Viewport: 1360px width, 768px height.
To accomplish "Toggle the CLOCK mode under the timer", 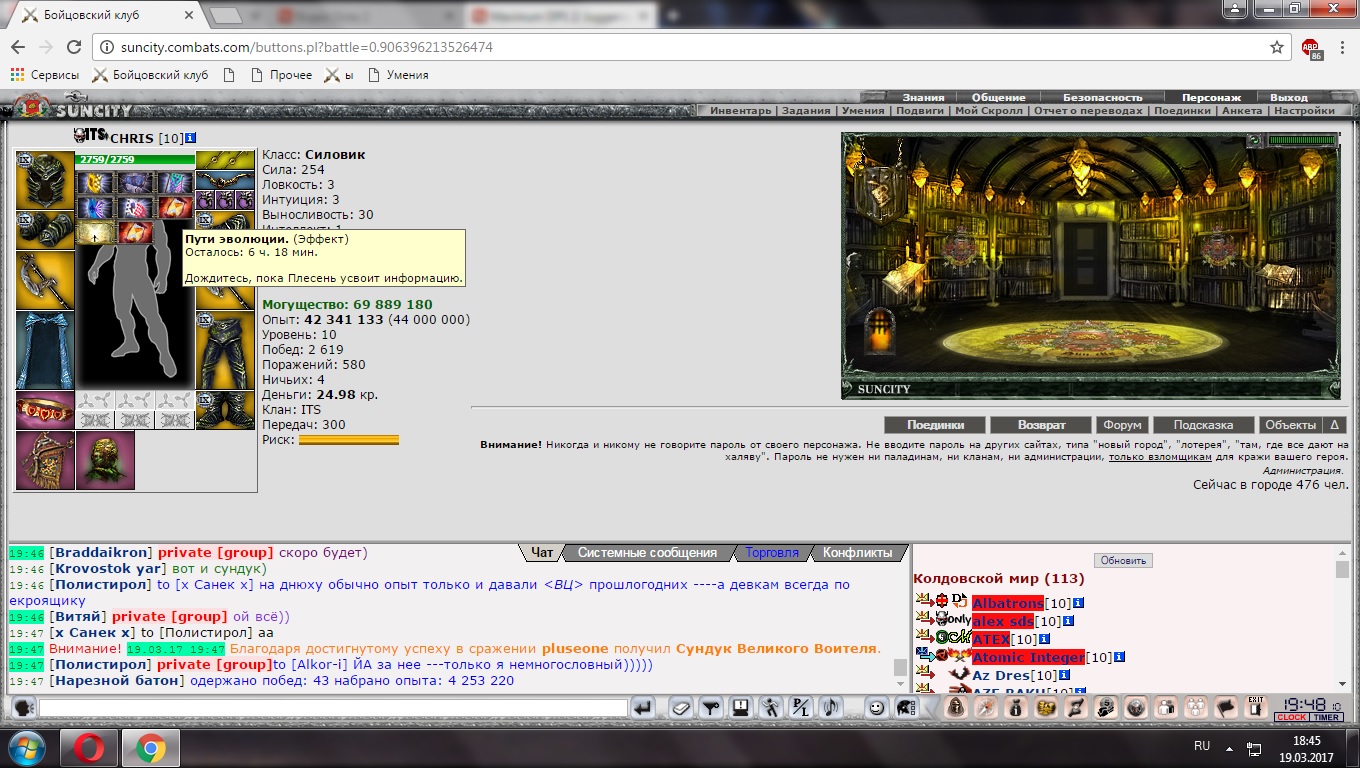I will pos(1291,717).
